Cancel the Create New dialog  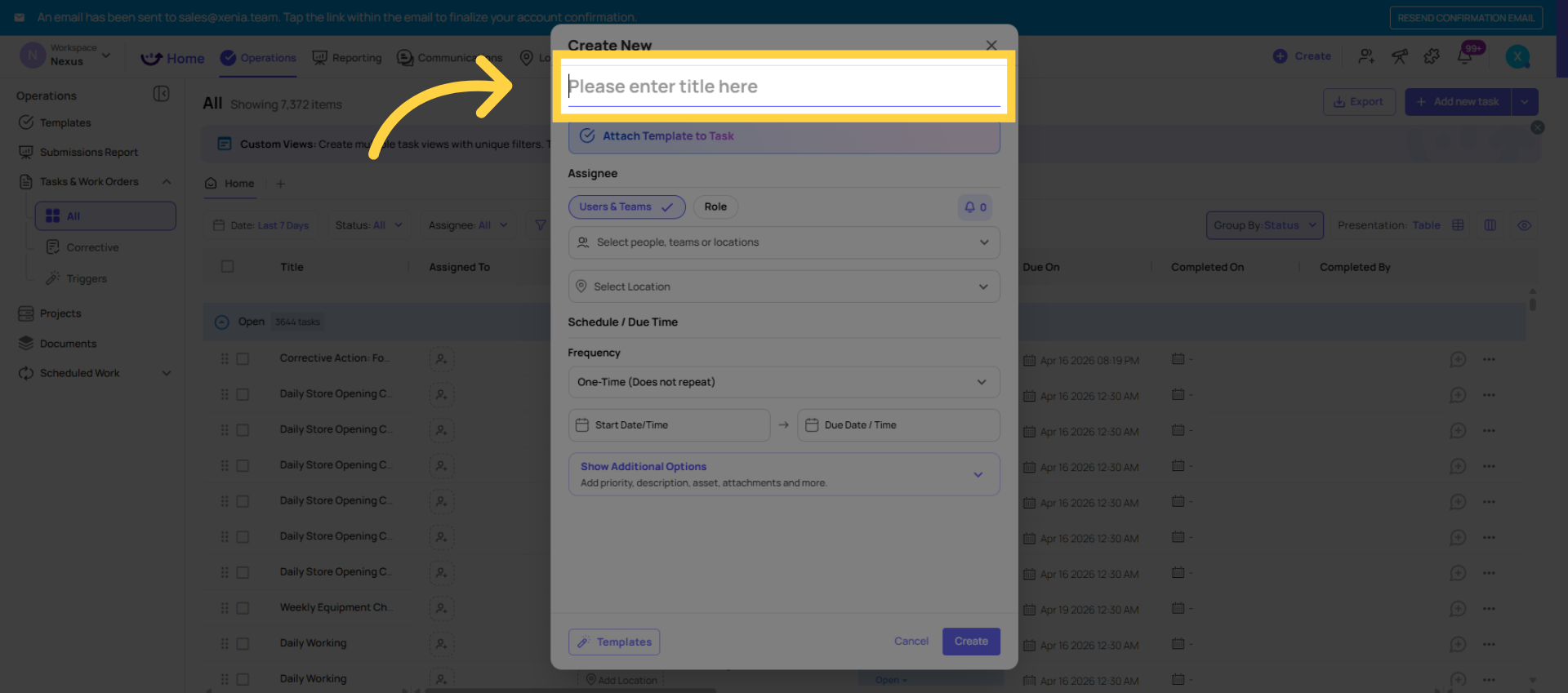coord(911,642)
